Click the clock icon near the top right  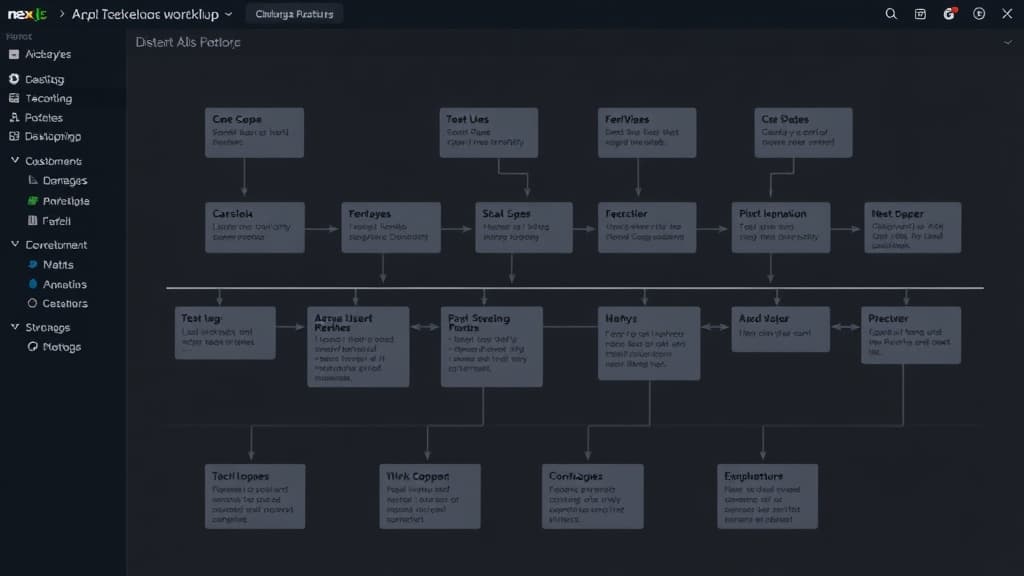pyautogui.click(x=978, y=14)
